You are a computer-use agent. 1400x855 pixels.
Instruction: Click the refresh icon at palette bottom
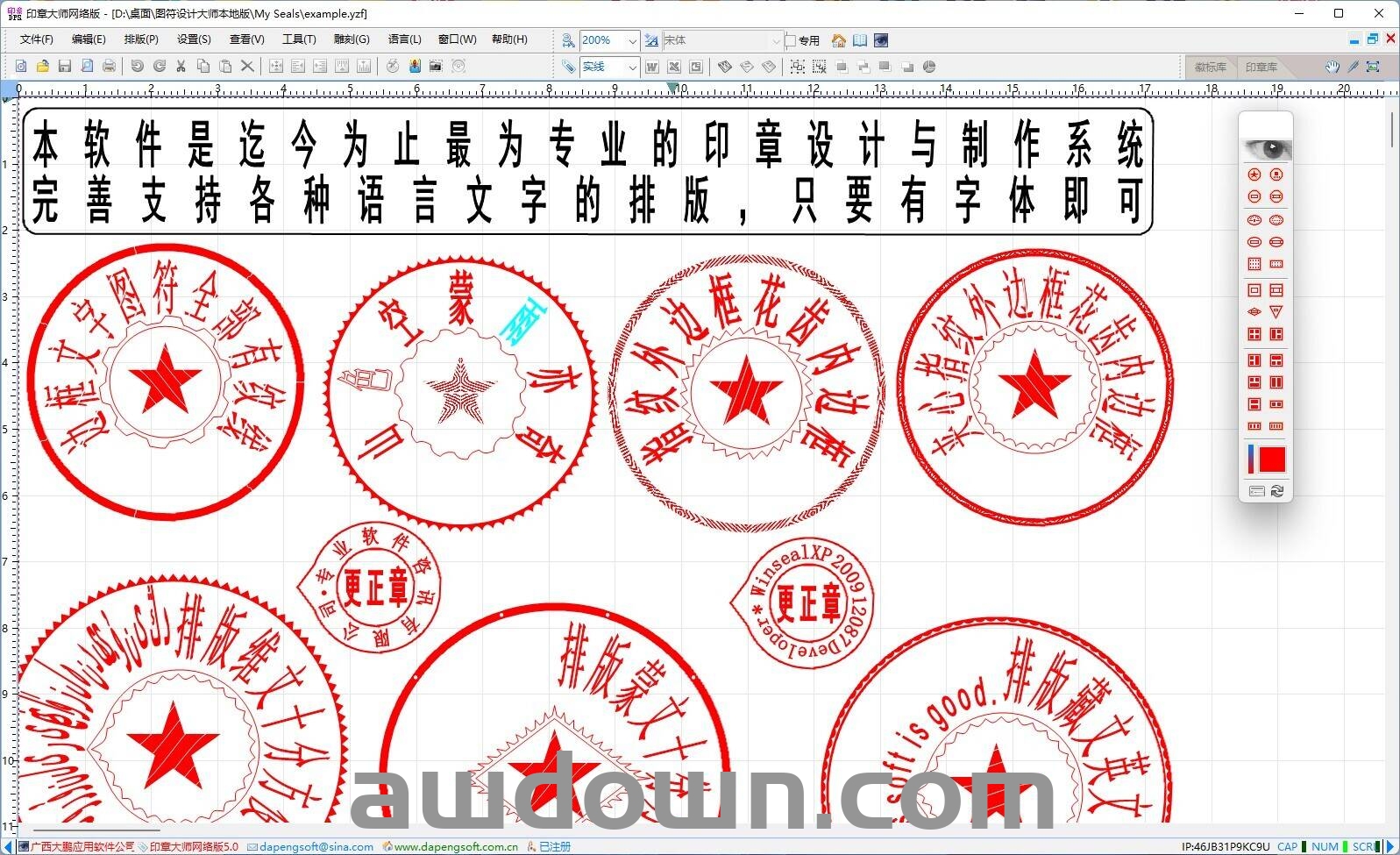(x=1277, y=491)
